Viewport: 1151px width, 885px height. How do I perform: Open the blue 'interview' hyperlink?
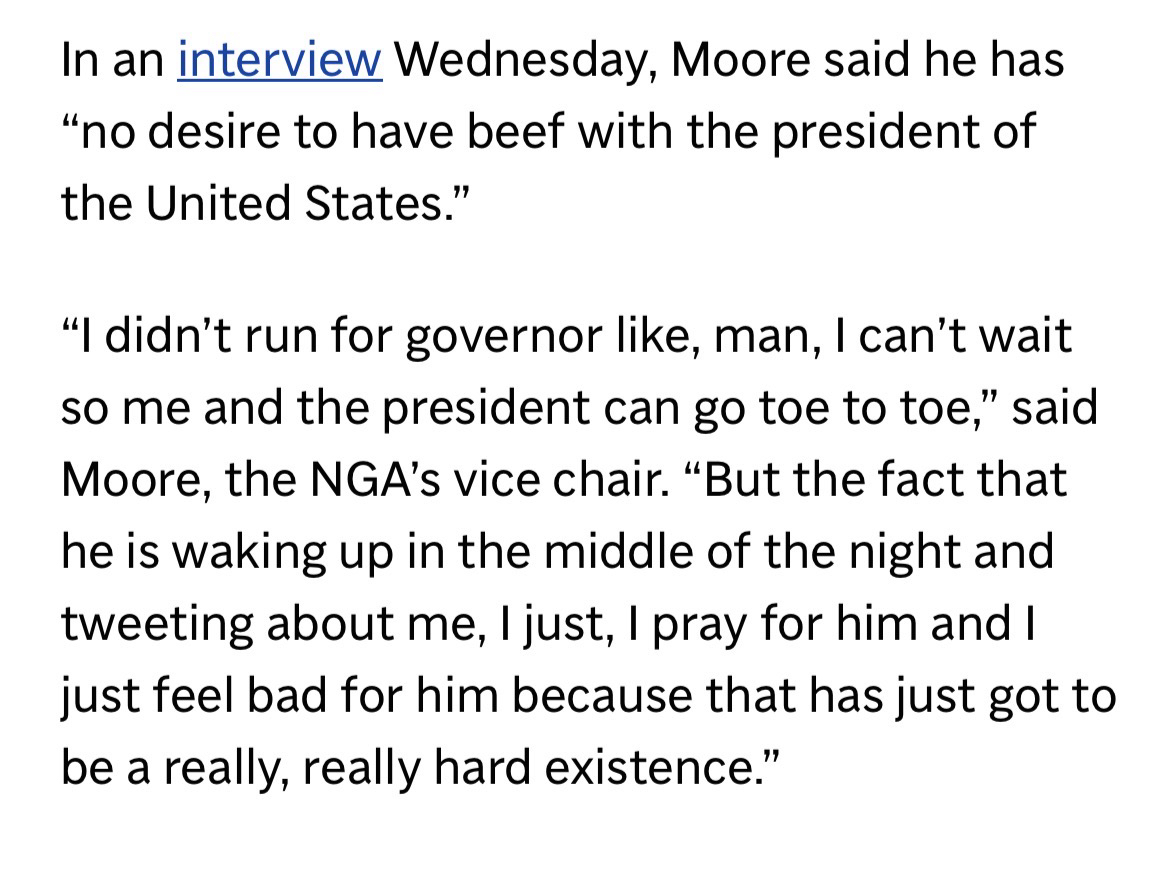[x=280, y=61]
